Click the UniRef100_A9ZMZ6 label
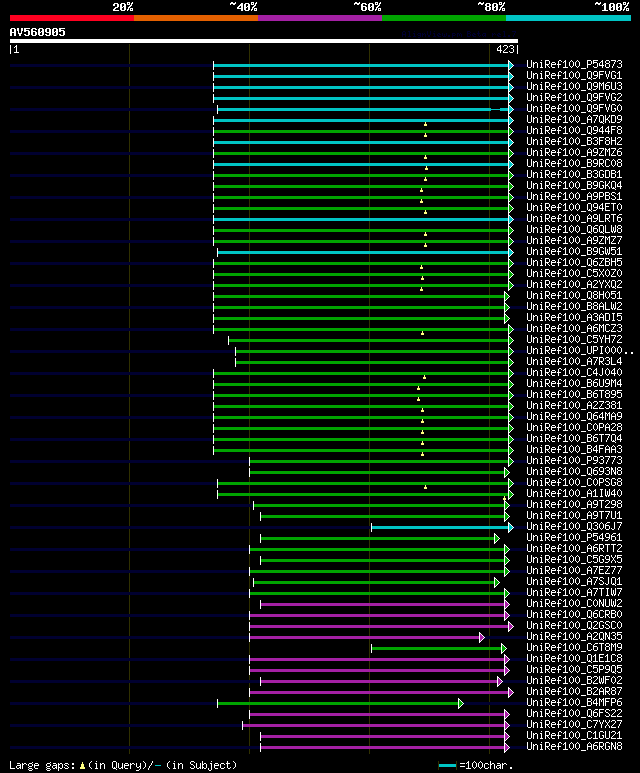 point(574,152)
